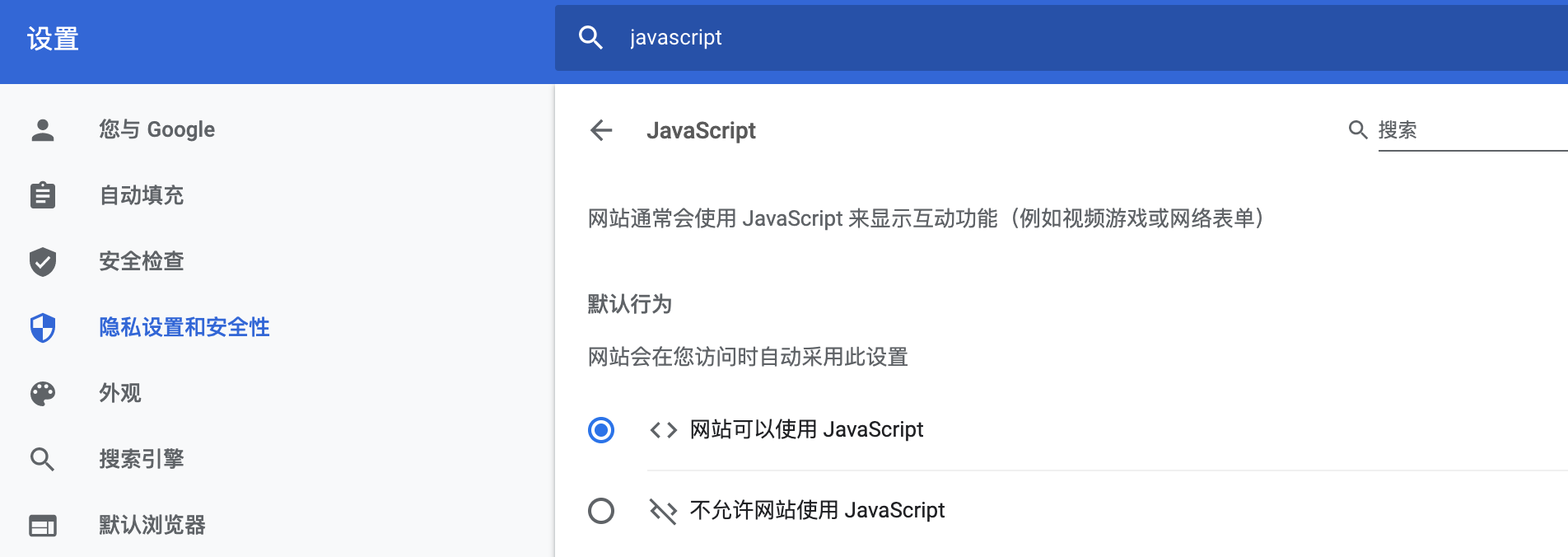This screenshot has width=1568, height=557.
Task: Go to 安全检查 section
Action: click(x=142, y=262)
